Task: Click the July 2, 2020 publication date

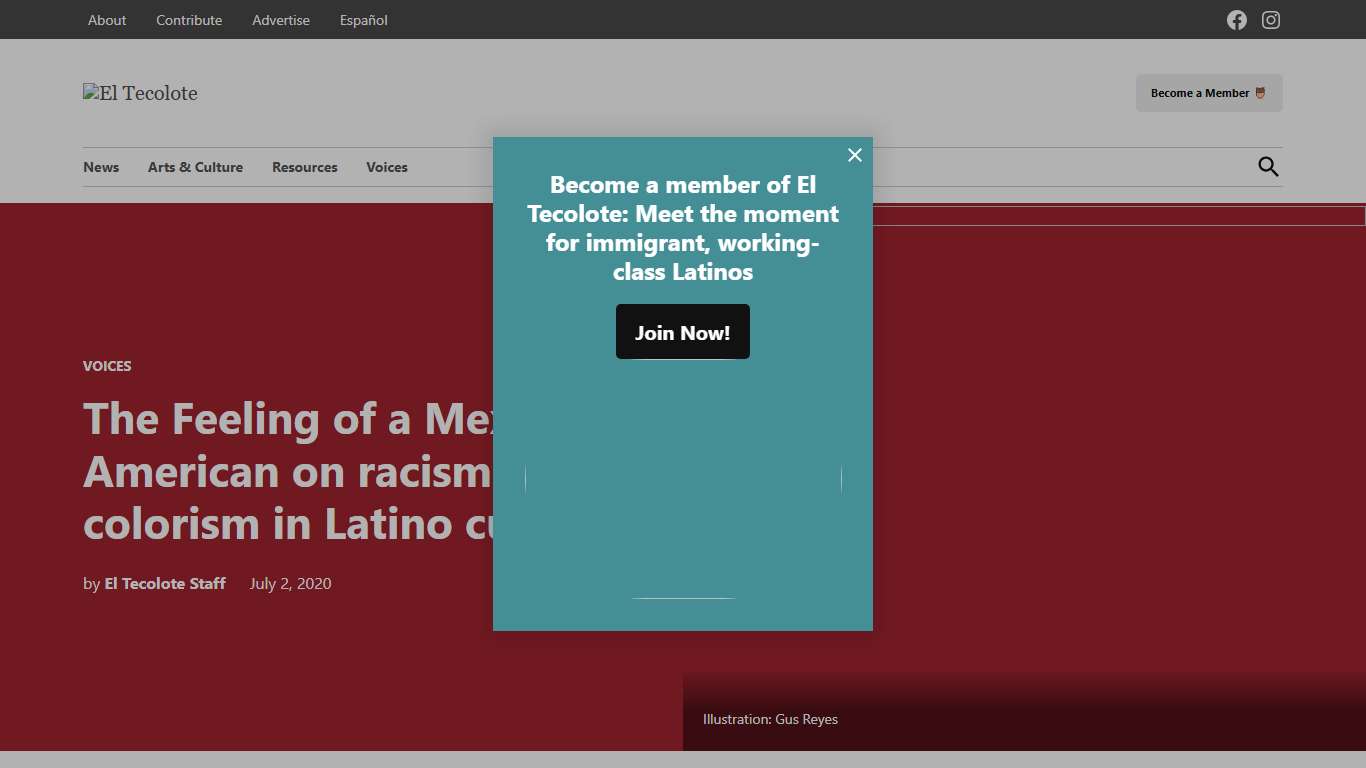Action: pyautogui.click(x=290, y=583)
